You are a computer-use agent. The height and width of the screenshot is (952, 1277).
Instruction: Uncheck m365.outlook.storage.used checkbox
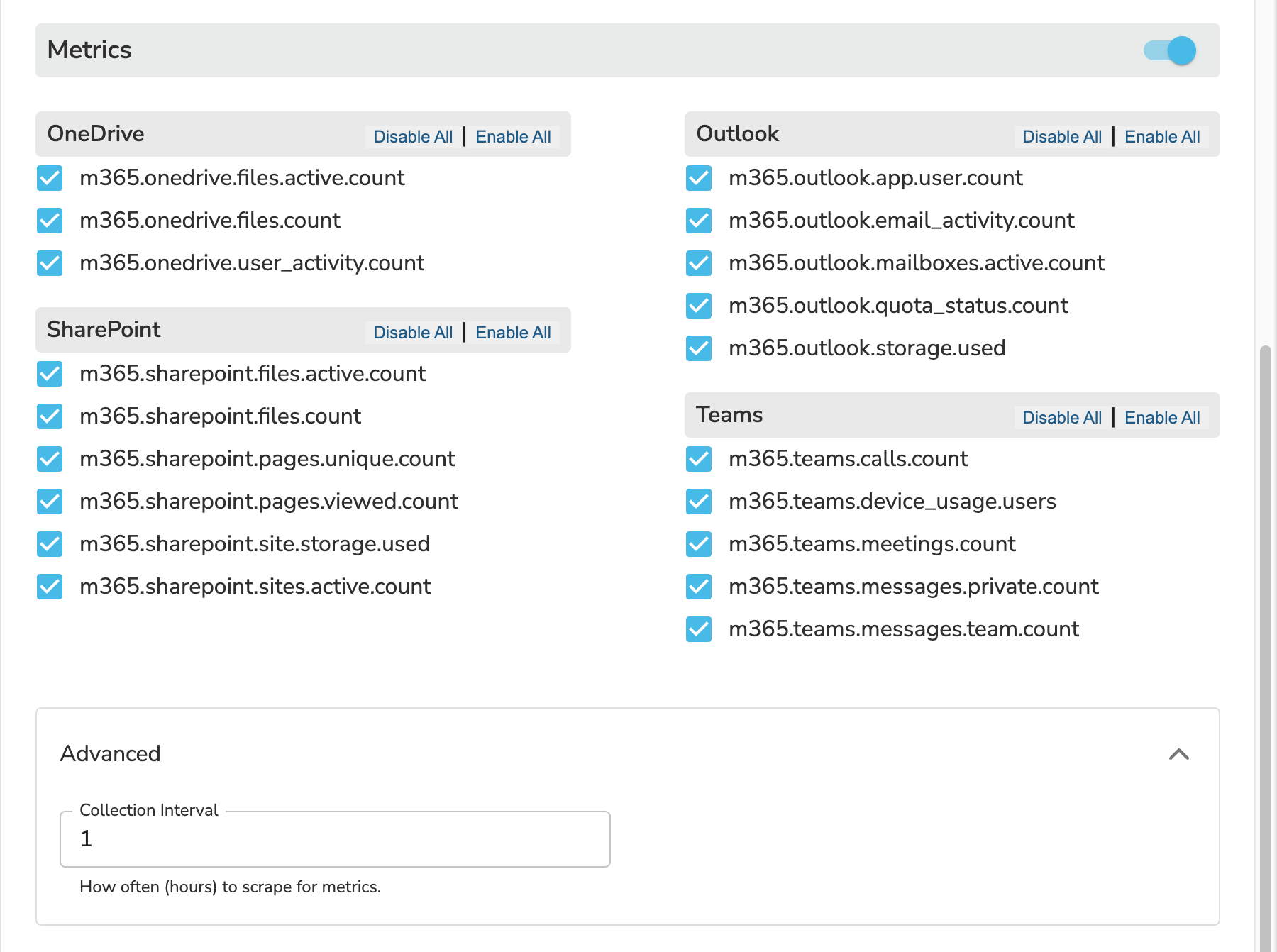[x=699, y=348]
